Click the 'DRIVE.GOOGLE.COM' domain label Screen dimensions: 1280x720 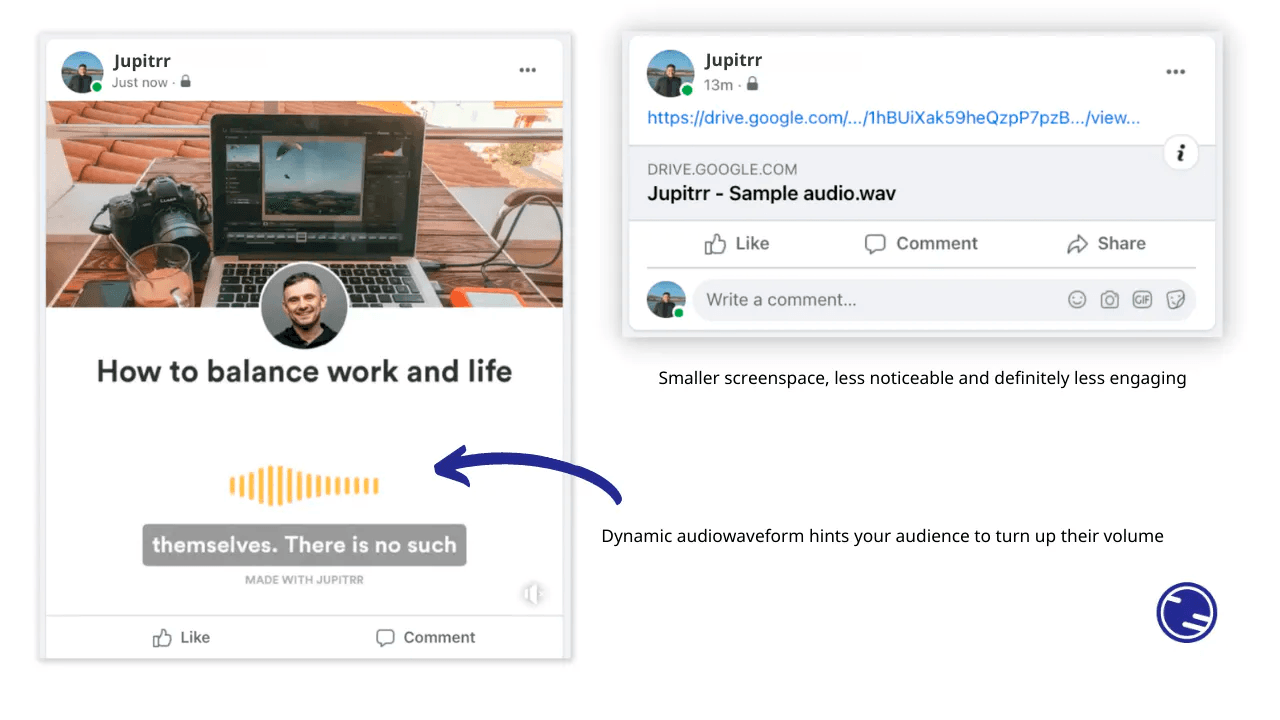(722, 169)
